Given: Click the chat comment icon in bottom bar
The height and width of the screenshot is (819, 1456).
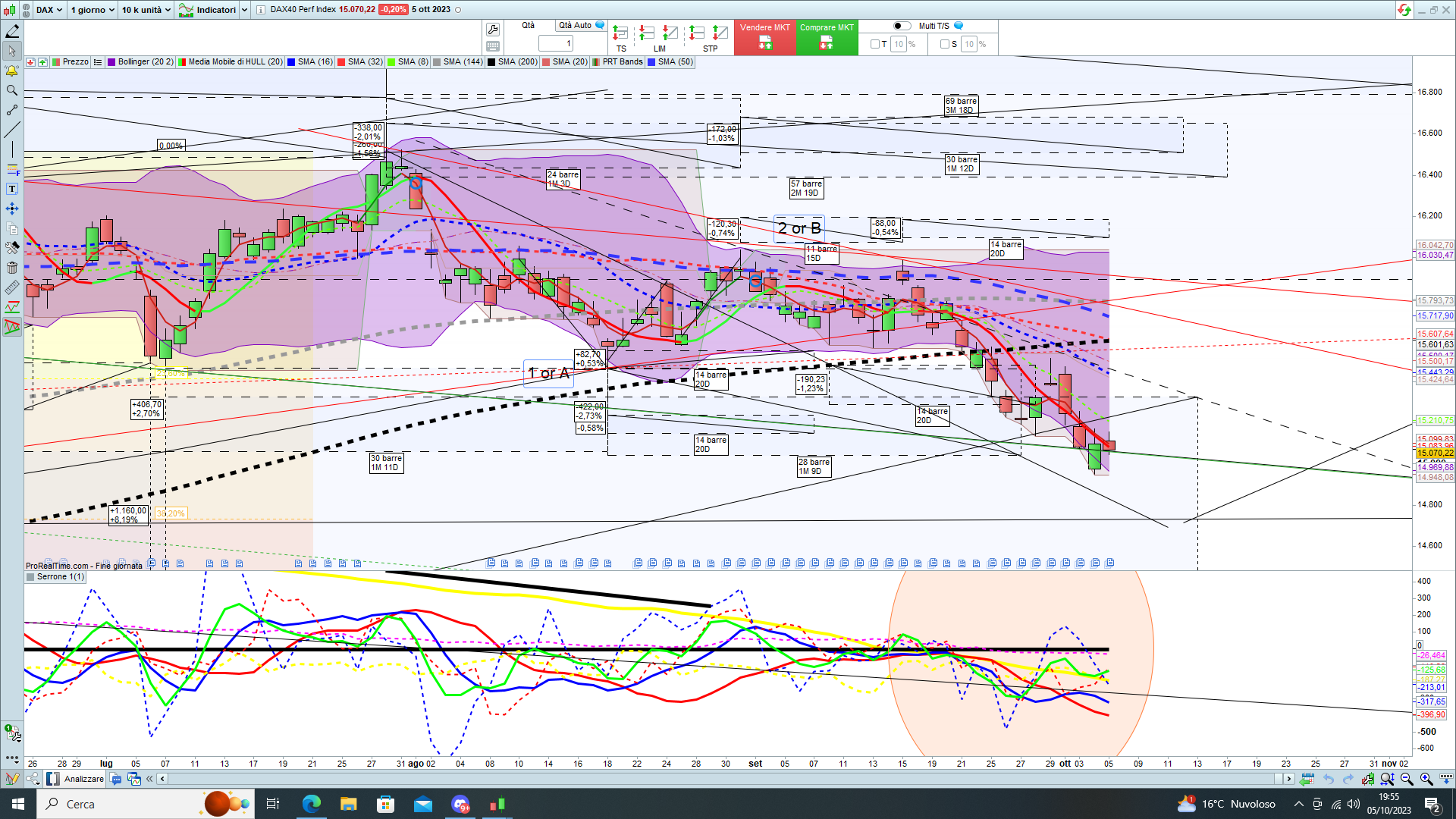Looking at the screenshot, I should pyautogui.click(x=116, y=779).
